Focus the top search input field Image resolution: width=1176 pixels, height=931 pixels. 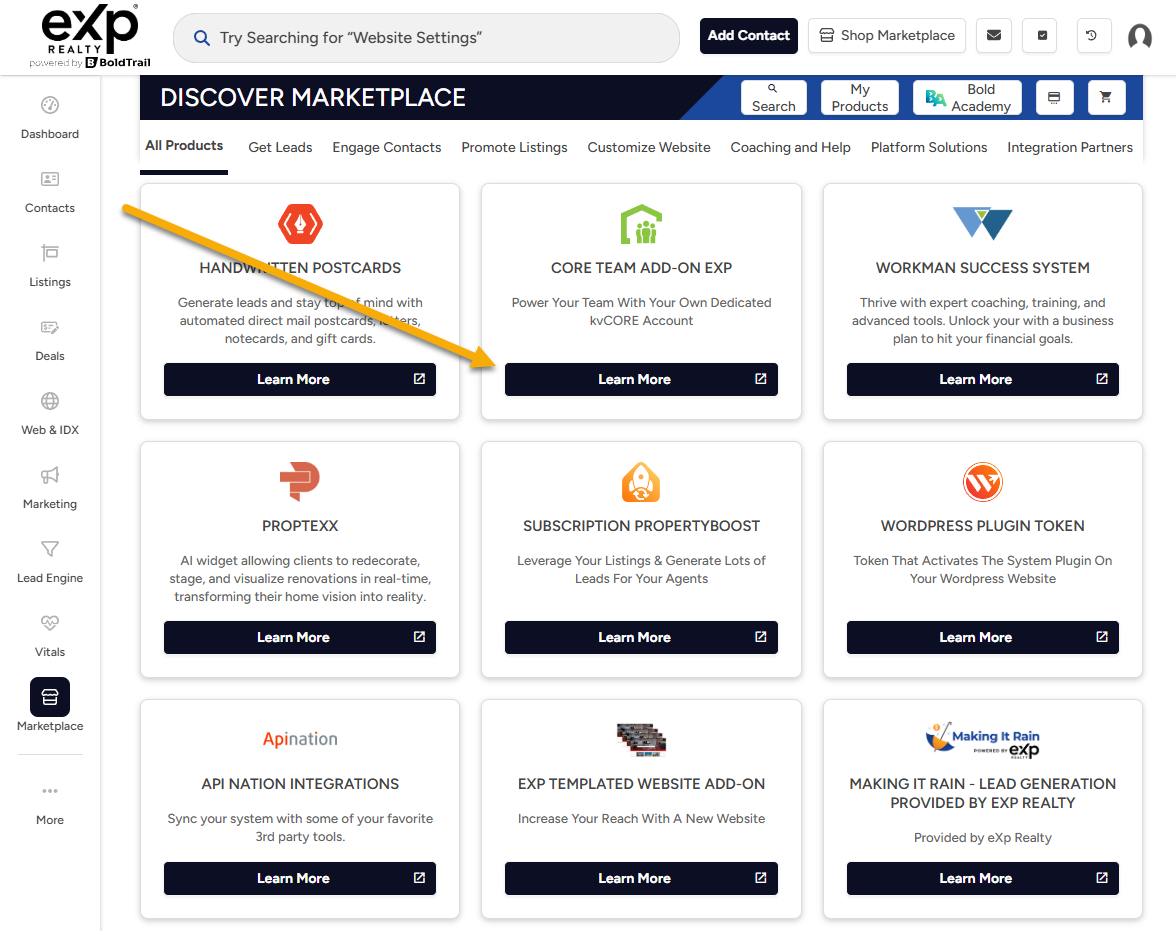coord(426,38)
